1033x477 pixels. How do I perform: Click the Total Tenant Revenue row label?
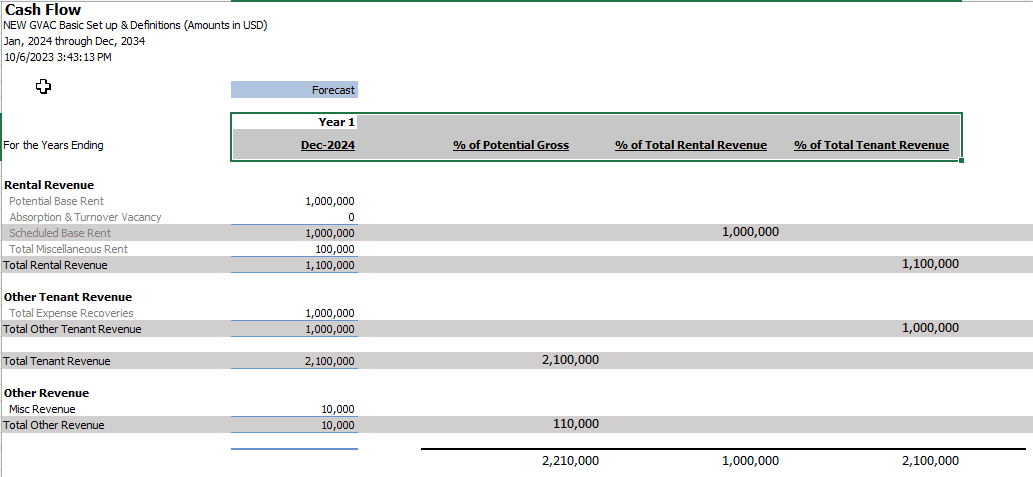pos(57,361)
